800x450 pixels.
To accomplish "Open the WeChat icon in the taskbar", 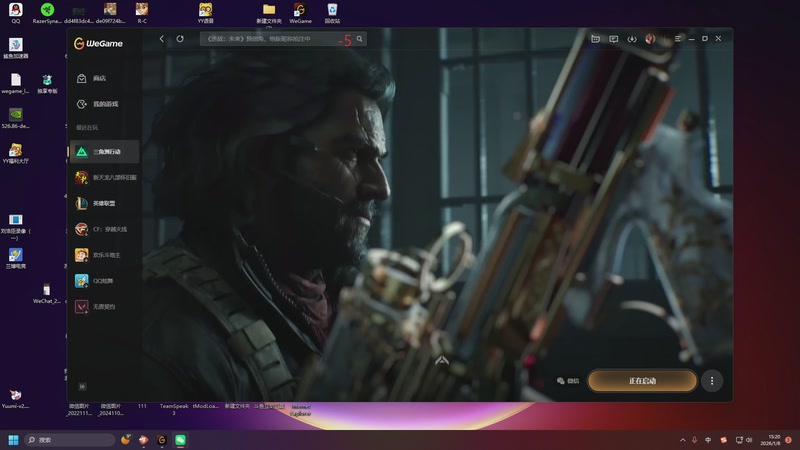I will 180,440.
